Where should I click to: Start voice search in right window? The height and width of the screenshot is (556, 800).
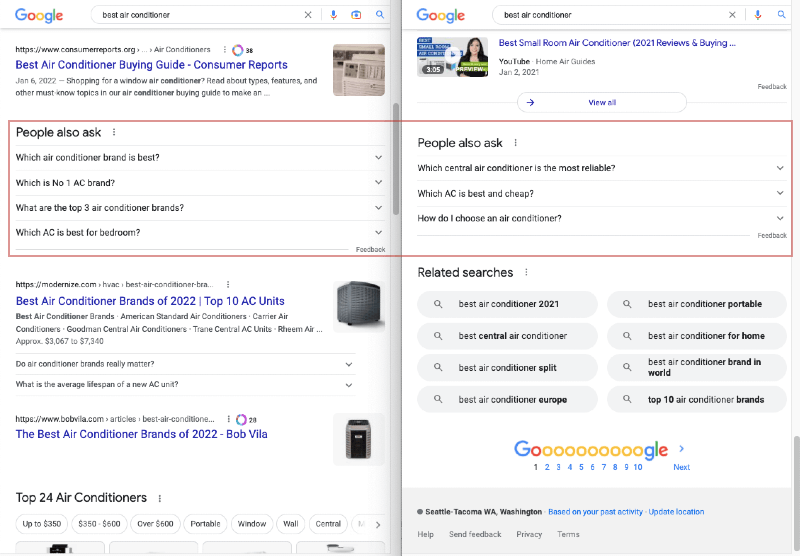click(758, 15)
